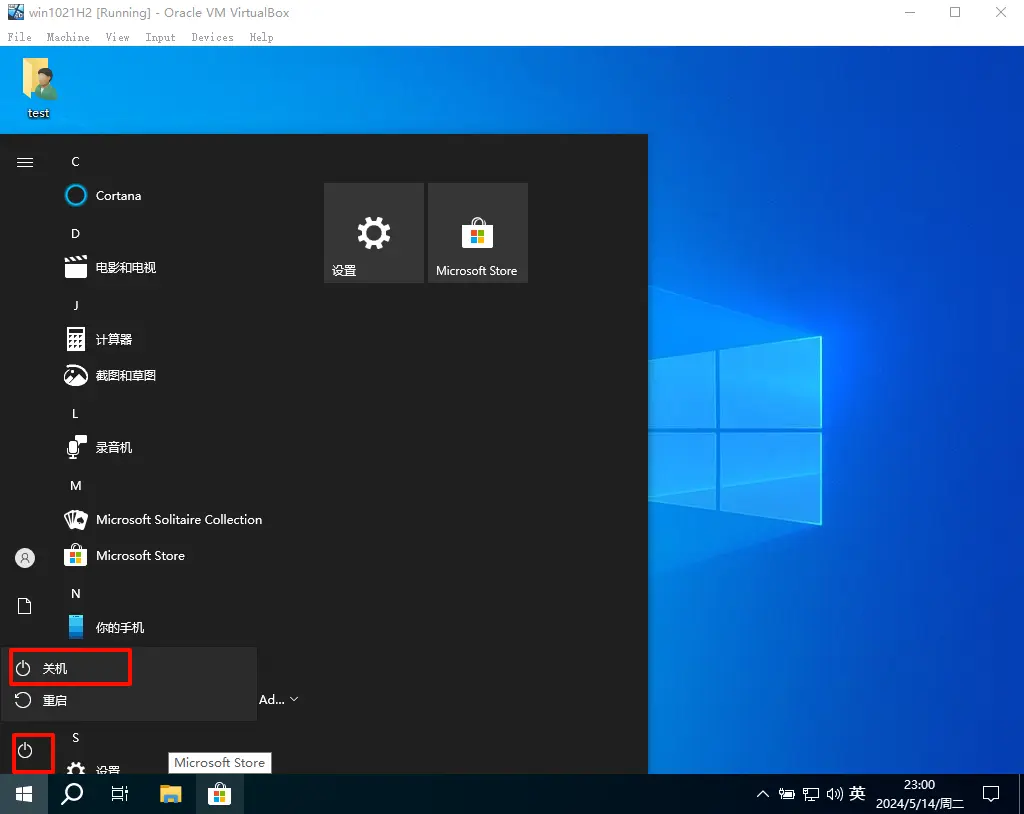Expand the Ad... folder chevron
Image resolution: width=1024 pixels, height=814 pixels.
click(294, 699)
